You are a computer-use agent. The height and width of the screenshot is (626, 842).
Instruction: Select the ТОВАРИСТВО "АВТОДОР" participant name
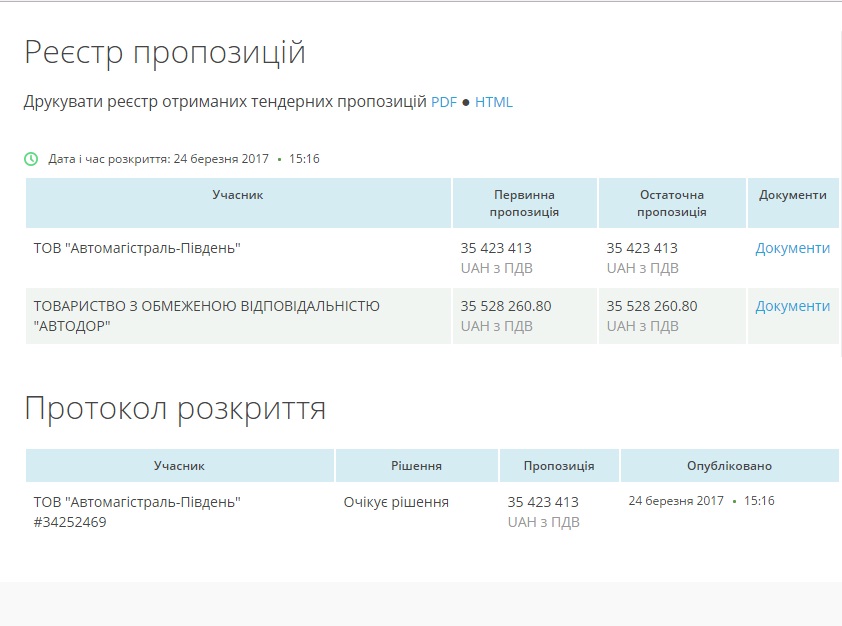pyautogui.click(x=206, y=315)
